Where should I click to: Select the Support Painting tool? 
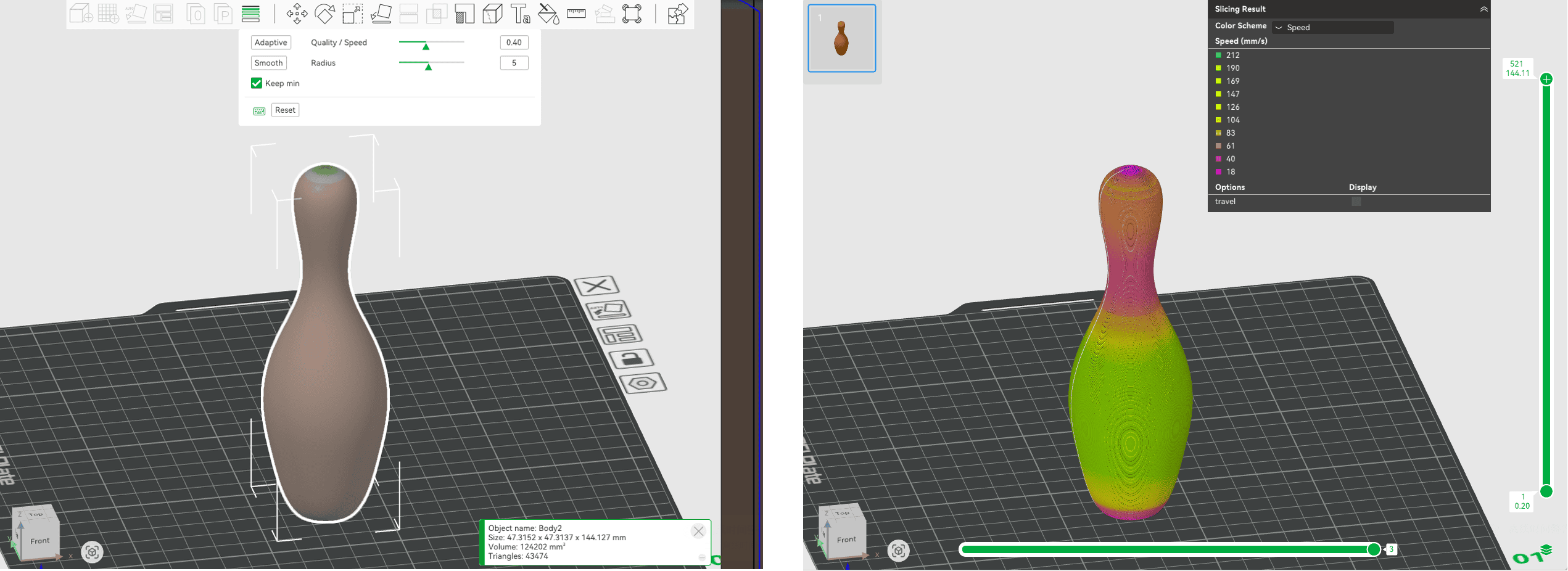[x=464, y=14]
